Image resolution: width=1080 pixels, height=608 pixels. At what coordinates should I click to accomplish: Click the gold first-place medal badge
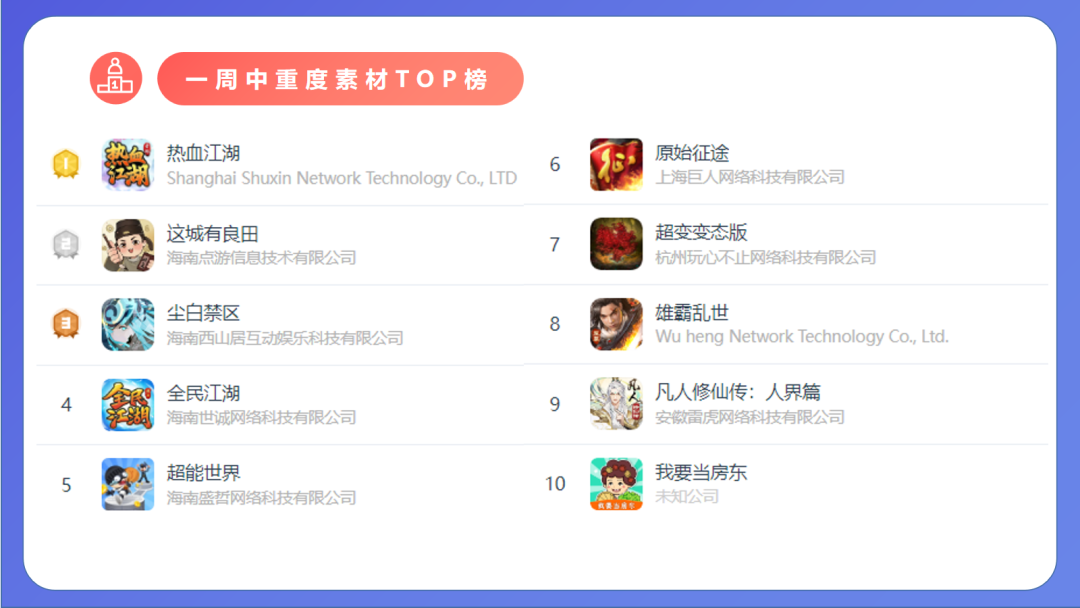[x=66, y=164]
